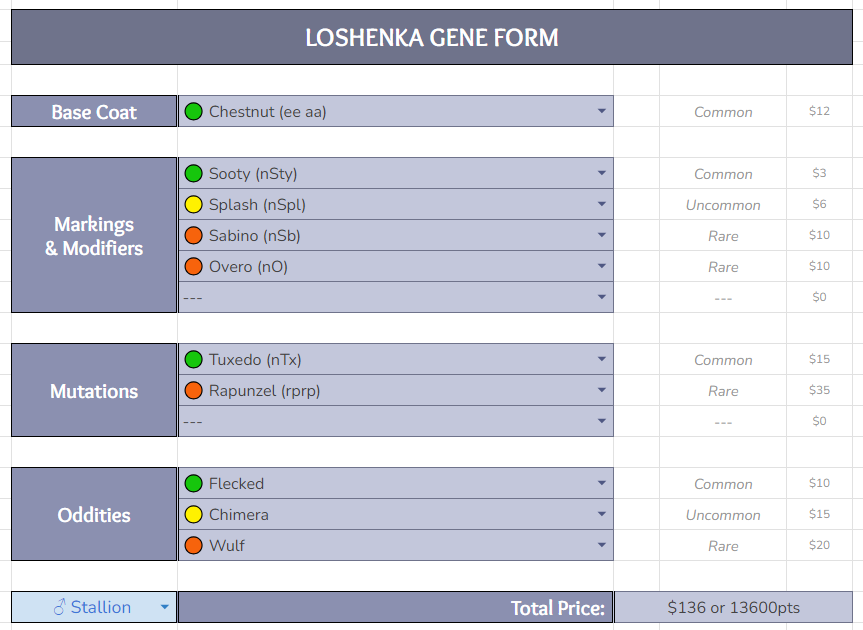Expand the Overo (nO) dropdown arrow
This screenshot has height=630, width=863.
tap(602, 266)
